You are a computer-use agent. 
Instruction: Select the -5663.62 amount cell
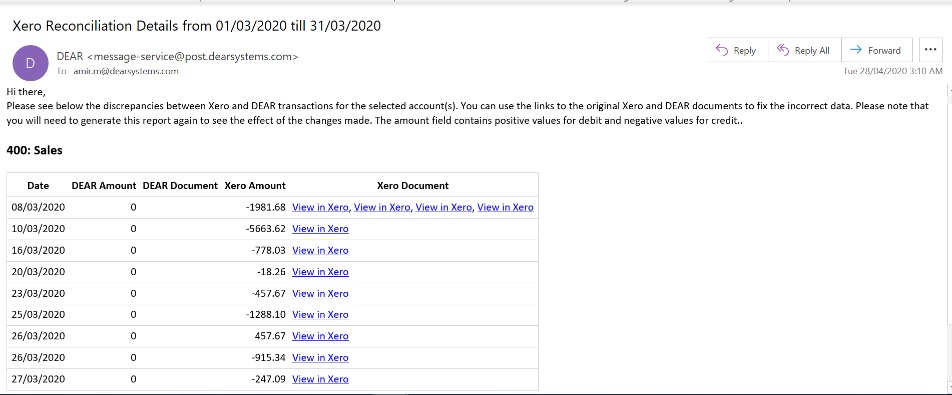click(265, 229)
